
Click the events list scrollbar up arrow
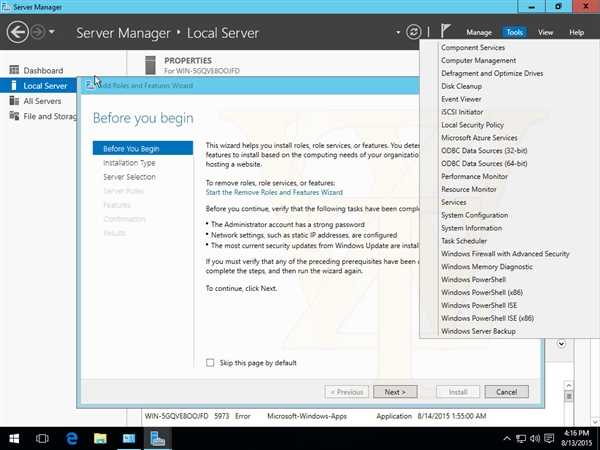click(x=568, y=385)
